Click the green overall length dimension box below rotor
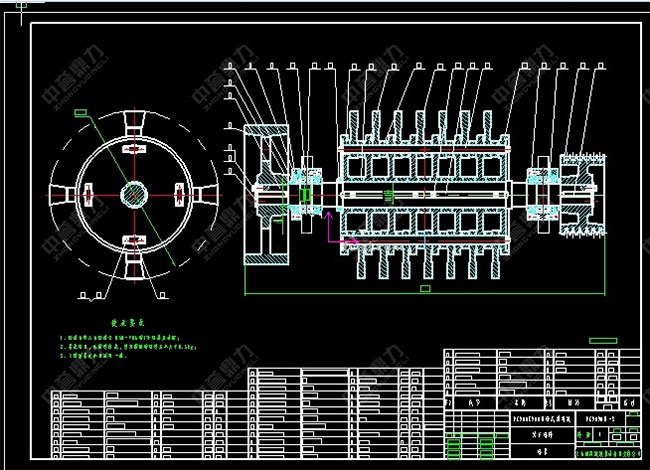The width and height of the screenshot is (650, 470). coord(424,288)
